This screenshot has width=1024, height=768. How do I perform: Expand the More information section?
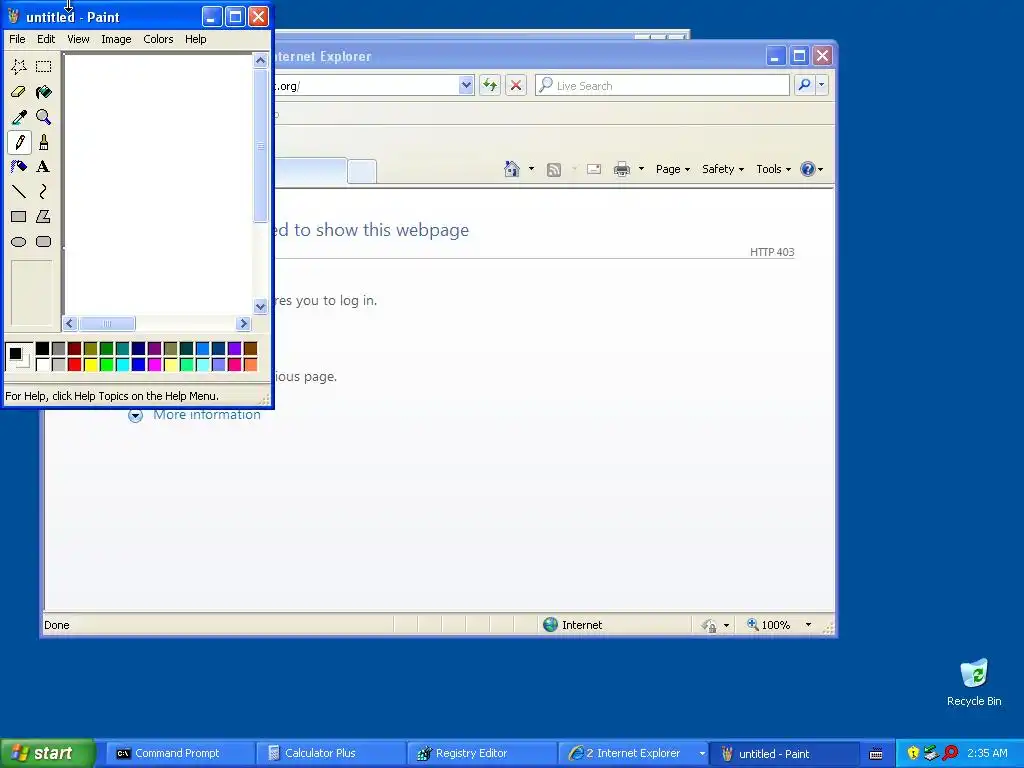[135, 415]
